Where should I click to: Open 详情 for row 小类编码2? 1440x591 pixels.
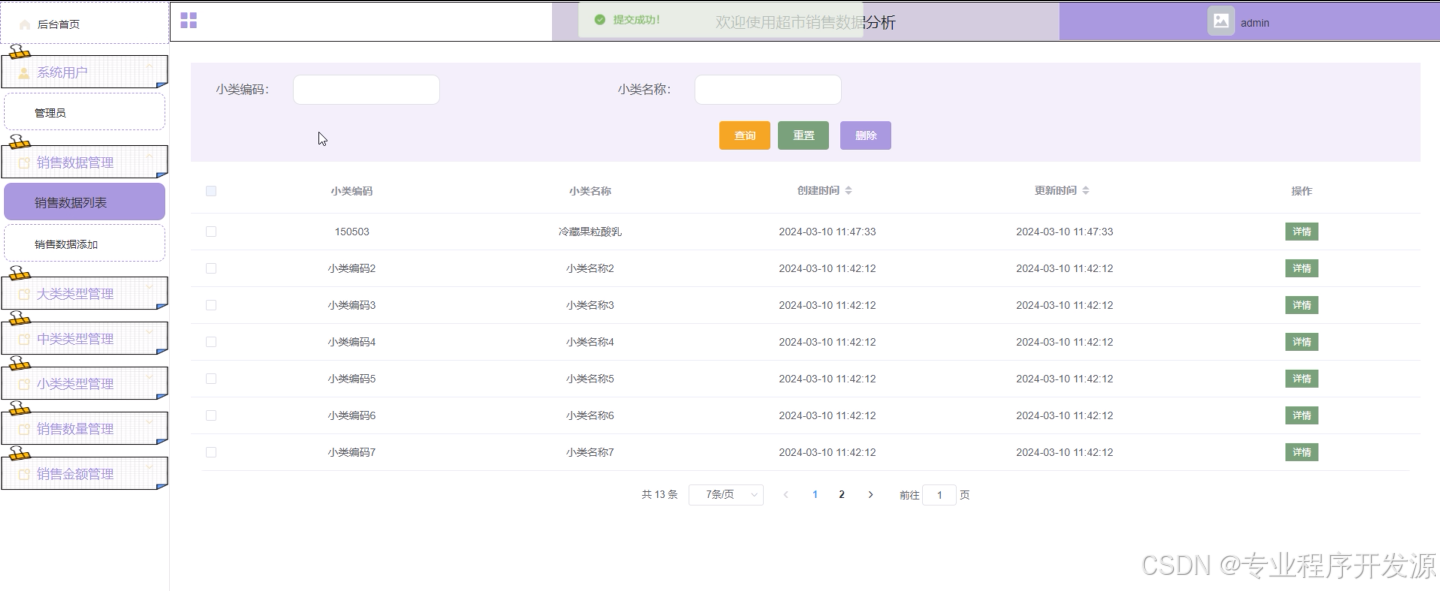[x=1301, y=268]
